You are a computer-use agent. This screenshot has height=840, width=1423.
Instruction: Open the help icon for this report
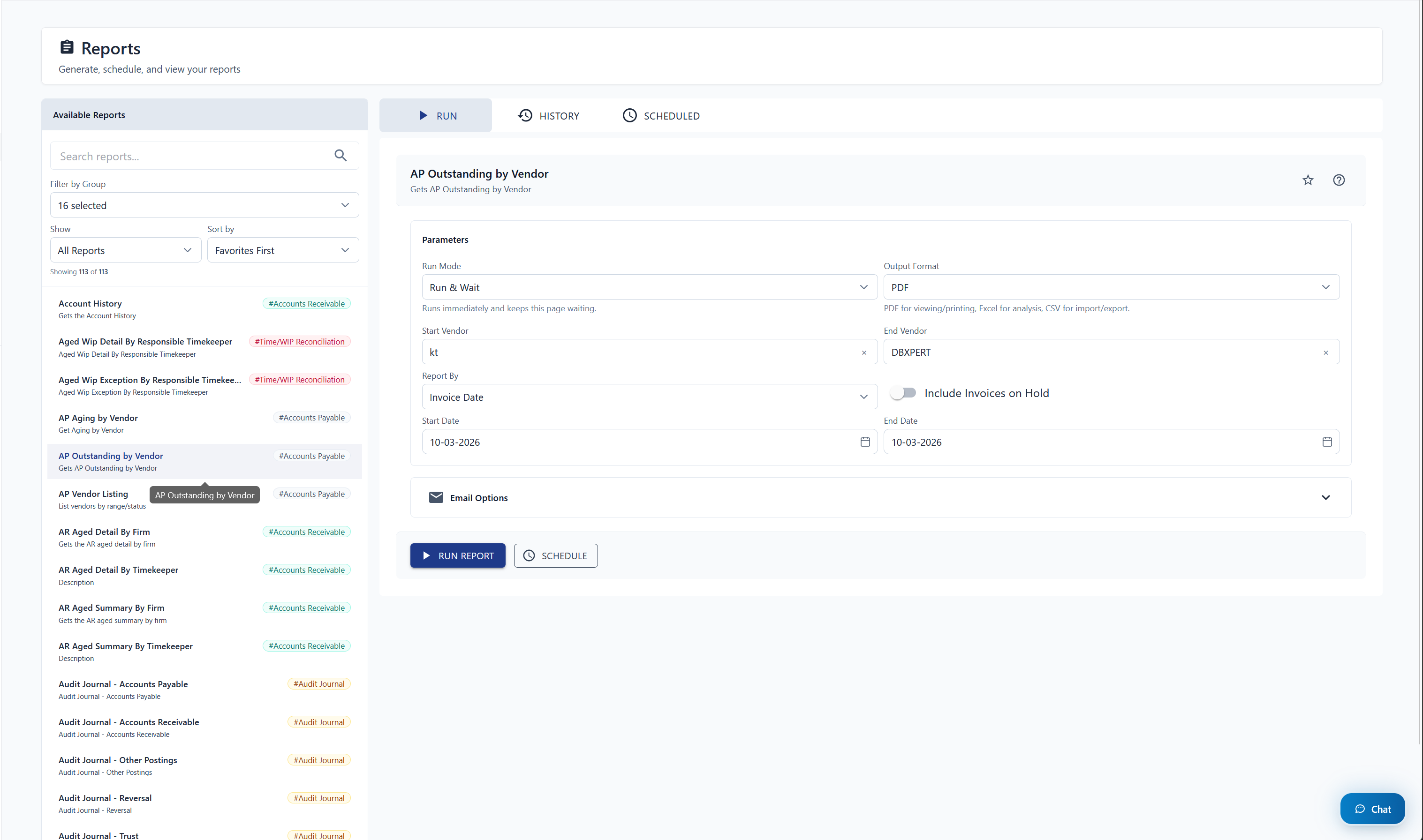1339,180
